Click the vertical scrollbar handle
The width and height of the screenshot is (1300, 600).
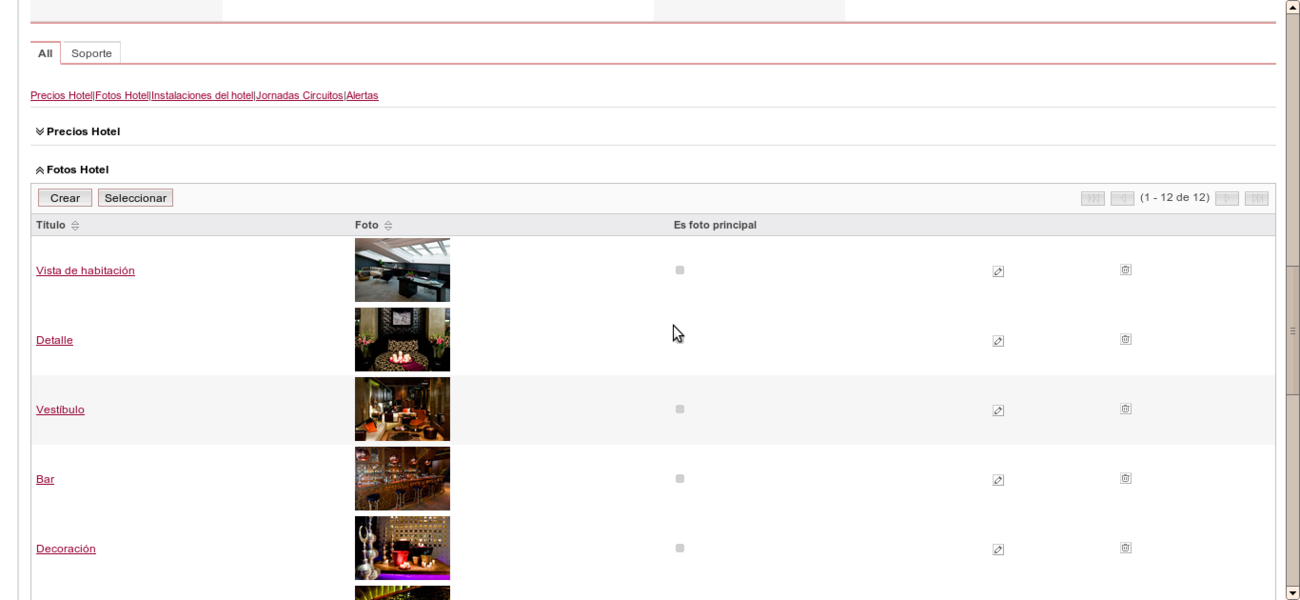[x=1292, y=330]
